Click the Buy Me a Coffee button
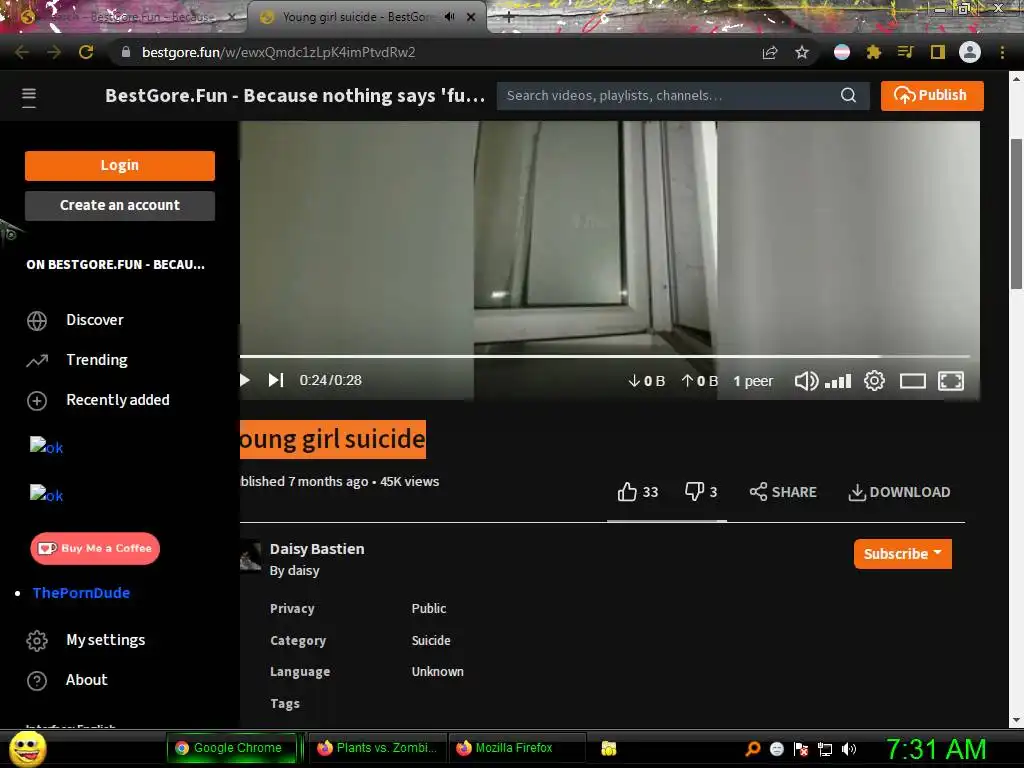The height and width of the screenshot is (768, 1024). click(x=95, y=549)
